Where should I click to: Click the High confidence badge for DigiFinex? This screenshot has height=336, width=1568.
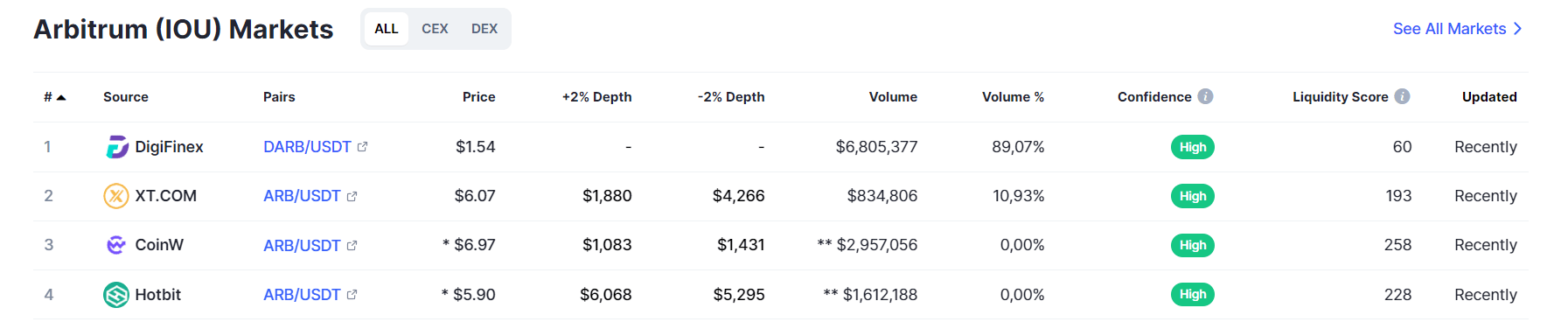1193,147
